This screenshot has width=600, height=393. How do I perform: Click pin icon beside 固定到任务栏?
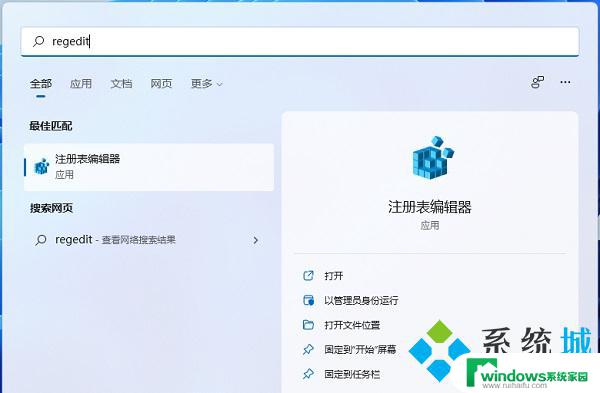click(x=308, y=374)
